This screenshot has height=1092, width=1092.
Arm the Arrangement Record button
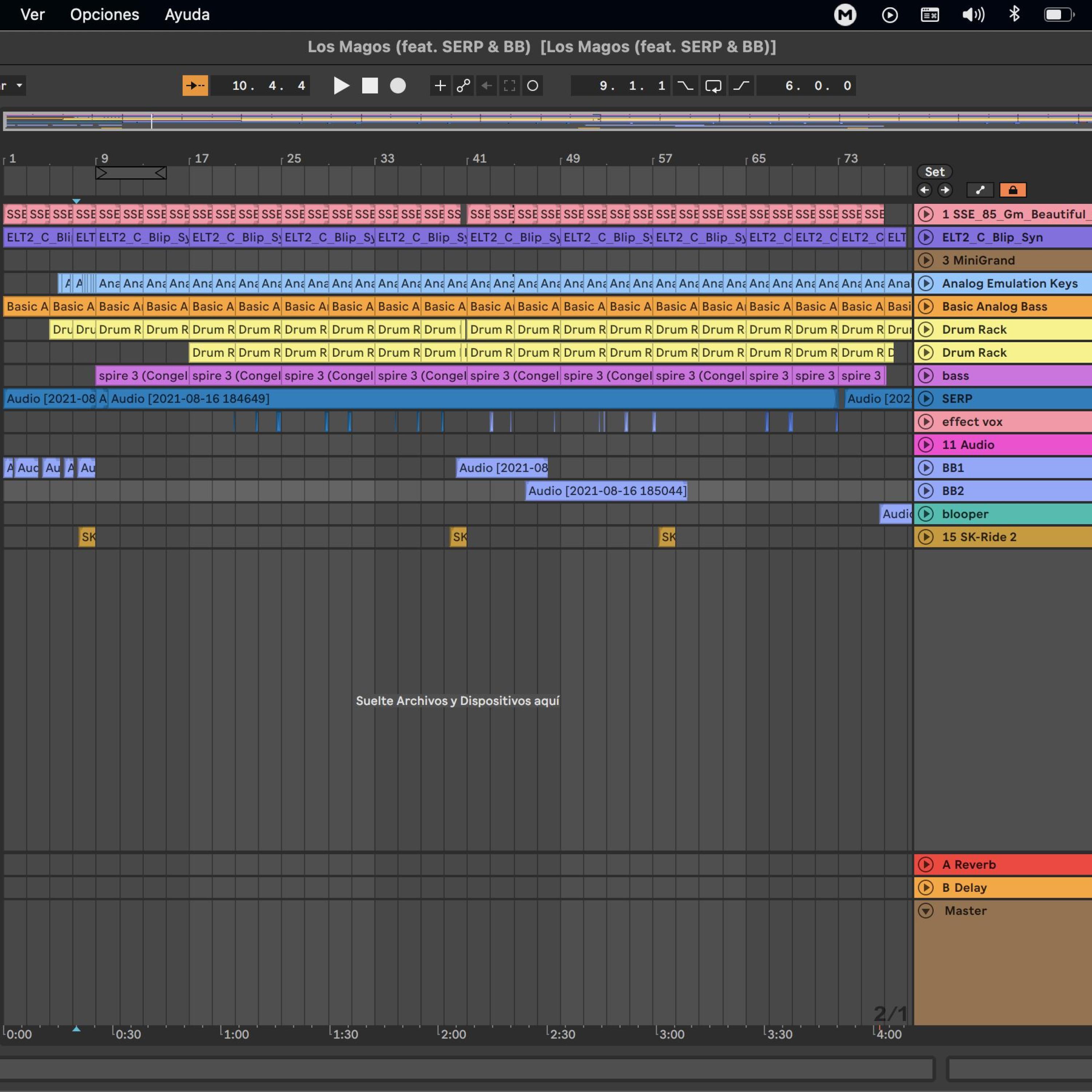click(x=398, y=85)
